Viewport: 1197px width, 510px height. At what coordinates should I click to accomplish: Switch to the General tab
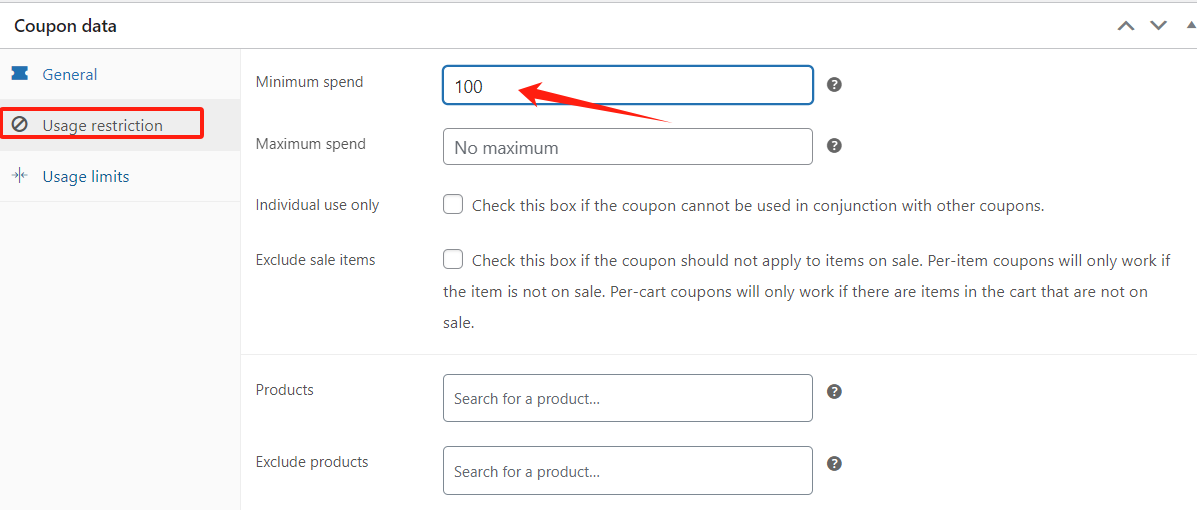pyautogui.click(x=69, y=74)
